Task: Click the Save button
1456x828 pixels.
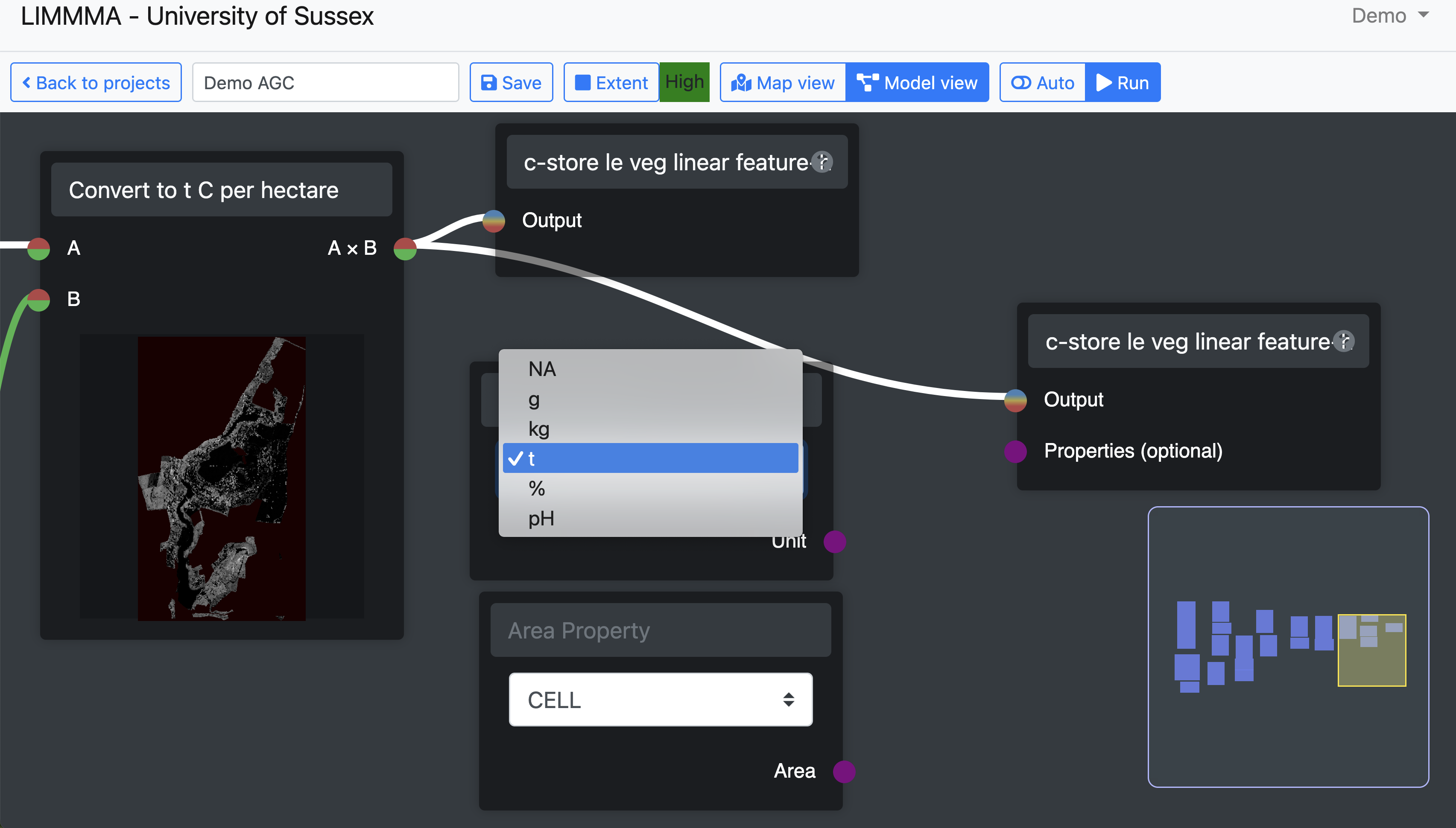Action: [x=511, y=83]
